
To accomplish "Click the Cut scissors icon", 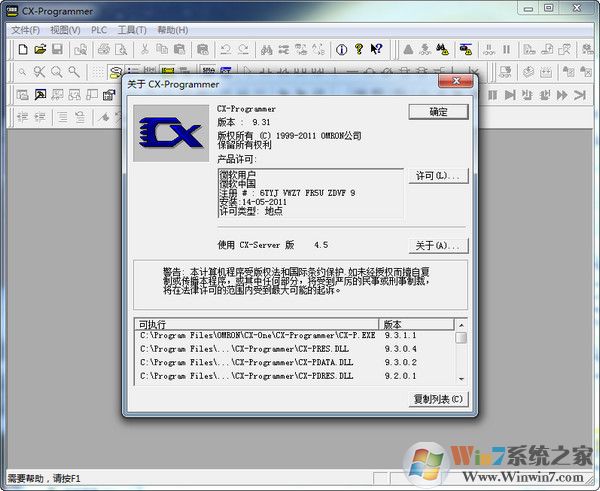I will [145, 49].
